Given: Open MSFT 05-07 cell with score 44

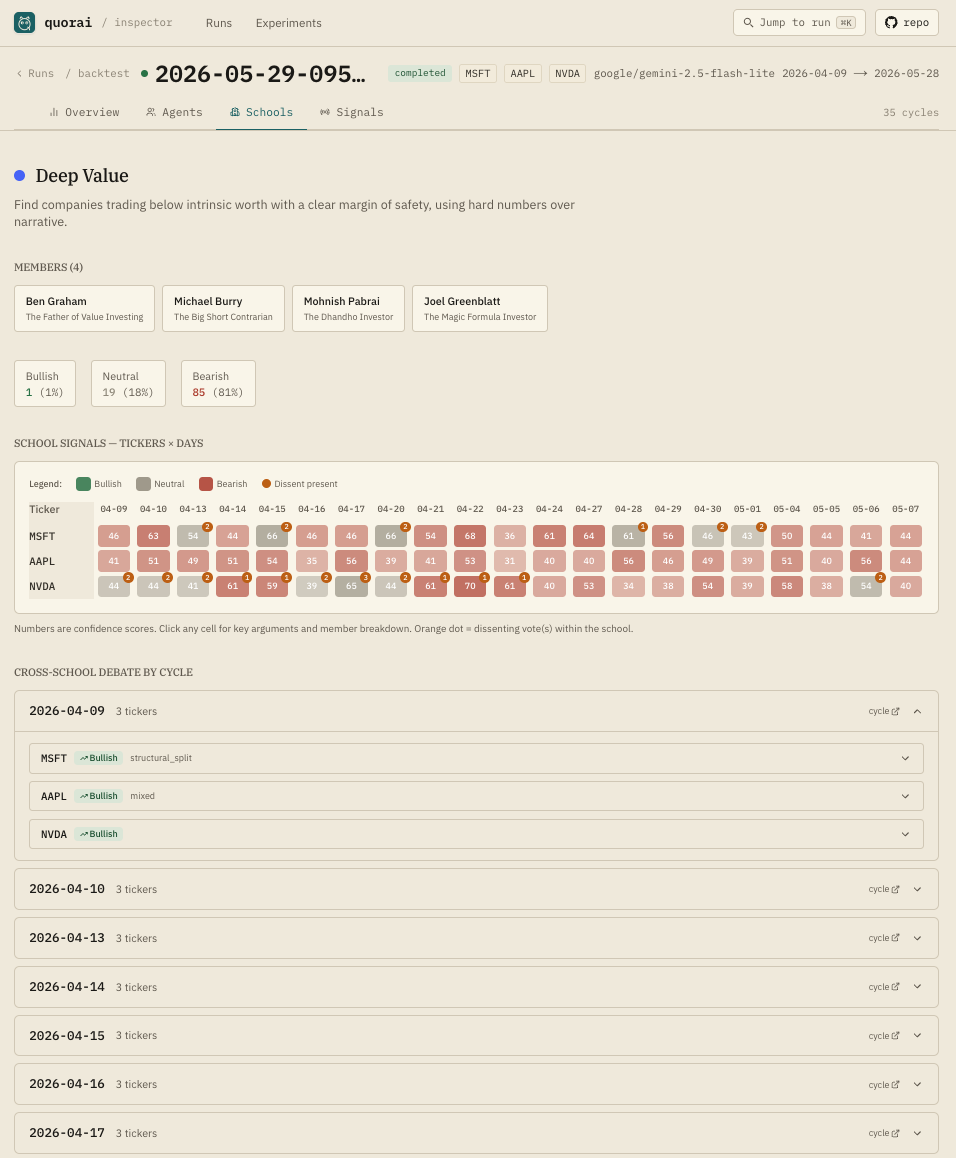Looking at the screenshot, I should [x=906, y=536].
